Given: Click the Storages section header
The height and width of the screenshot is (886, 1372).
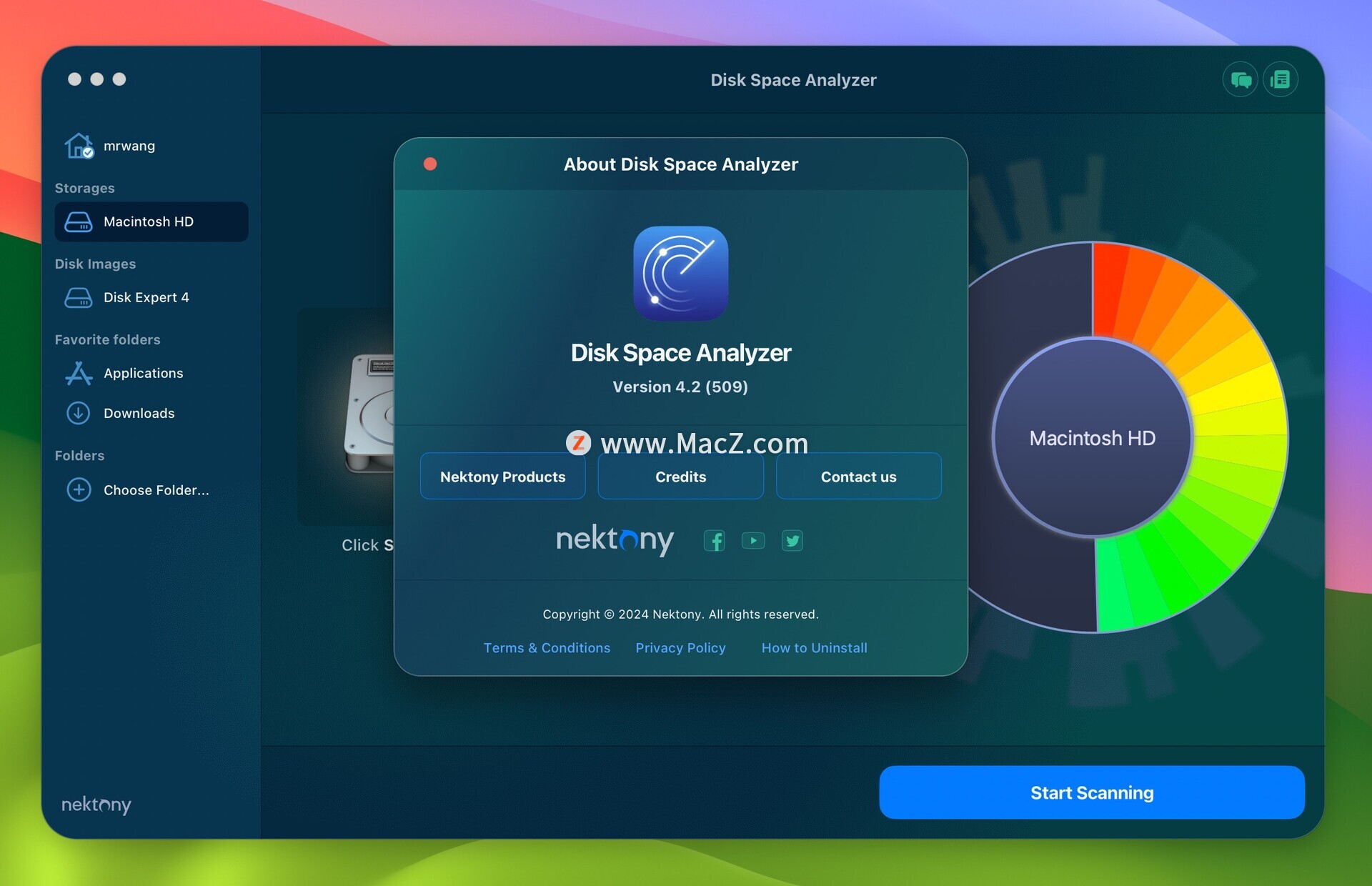Looking at the screenshot, I should click(85, 188).
